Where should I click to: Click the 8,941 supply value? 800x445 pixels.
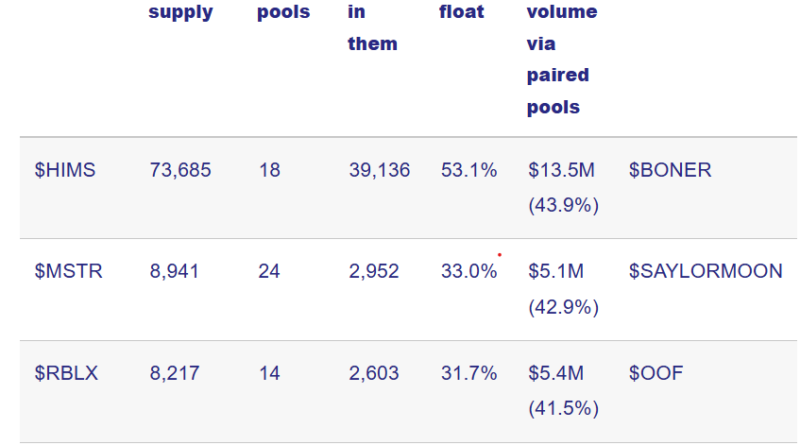tap(174, 271)
